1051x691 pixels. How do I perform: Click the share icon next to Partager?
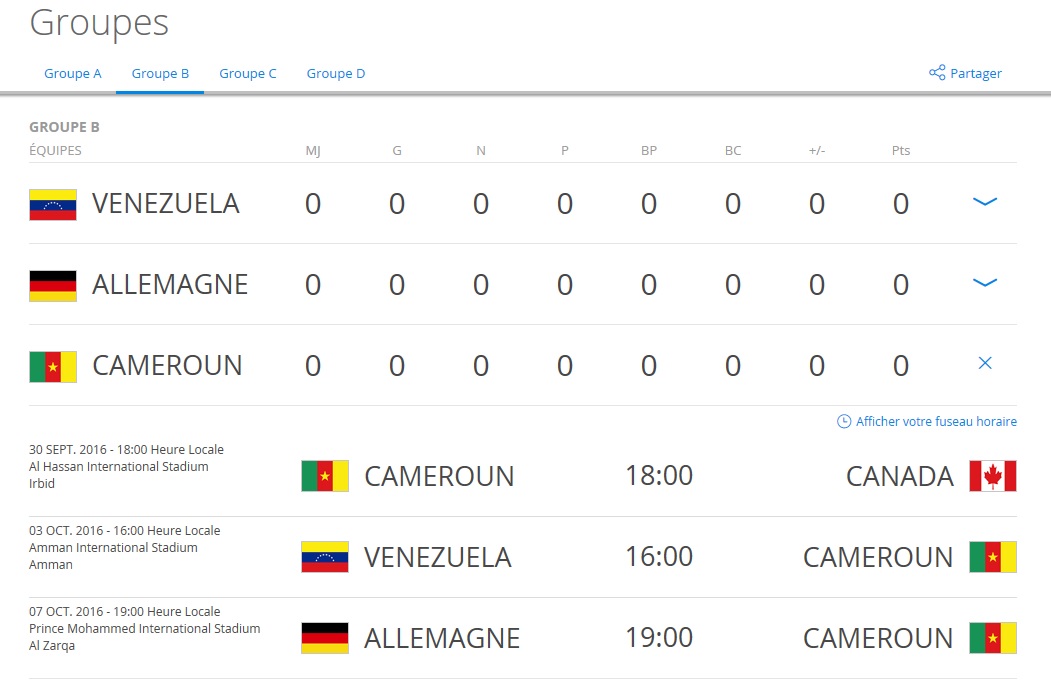937,73
